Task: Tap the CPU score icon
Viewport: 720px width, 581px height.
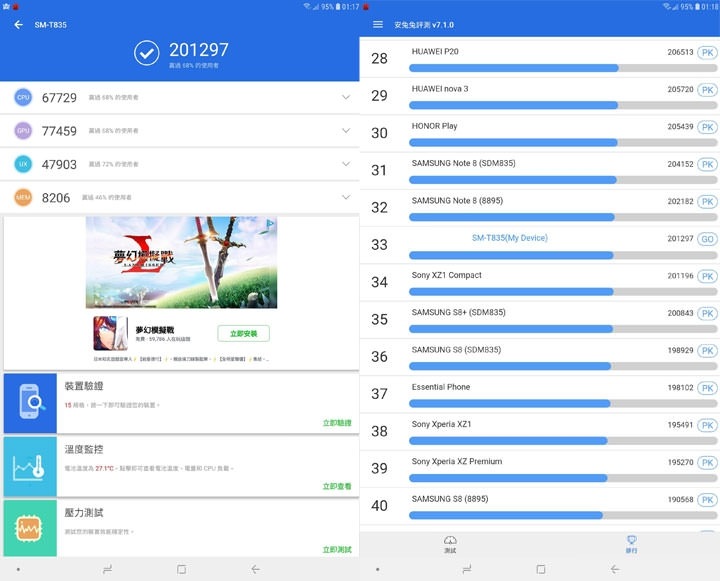Action: (x=23, y=97)
